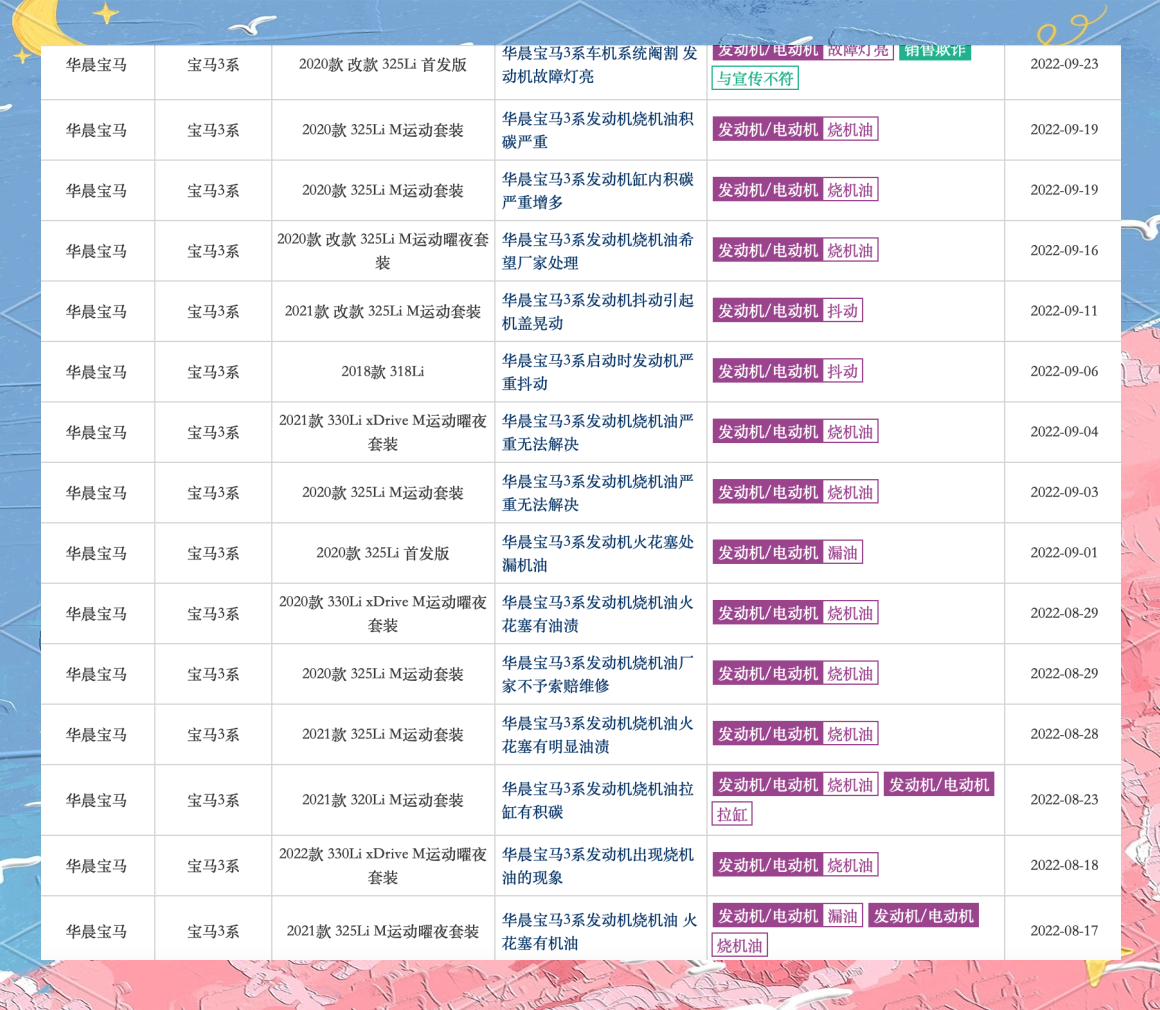
Task: Select the date cell '2022-08-28'
Action: [x=1064, y=733]
